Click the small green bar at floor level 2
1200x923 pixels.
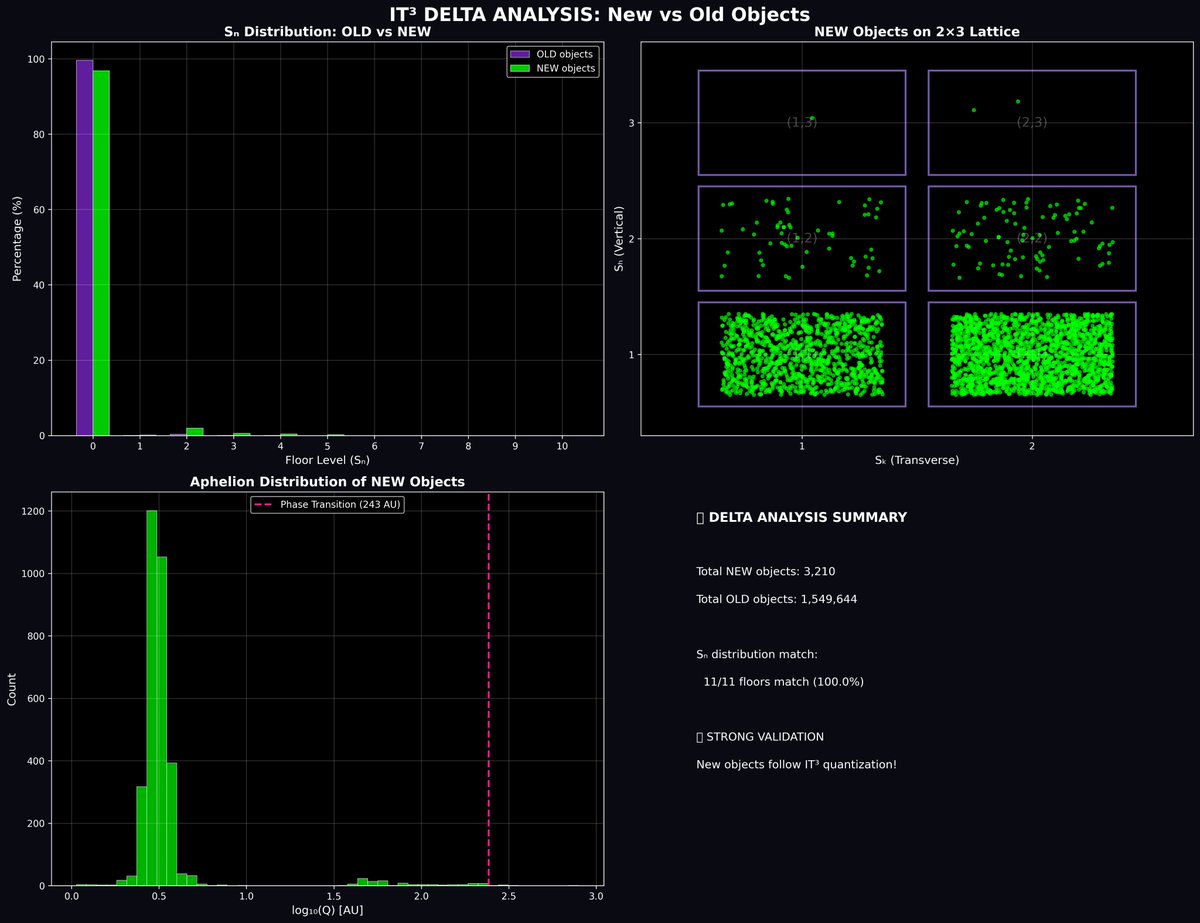click(195, 432)
